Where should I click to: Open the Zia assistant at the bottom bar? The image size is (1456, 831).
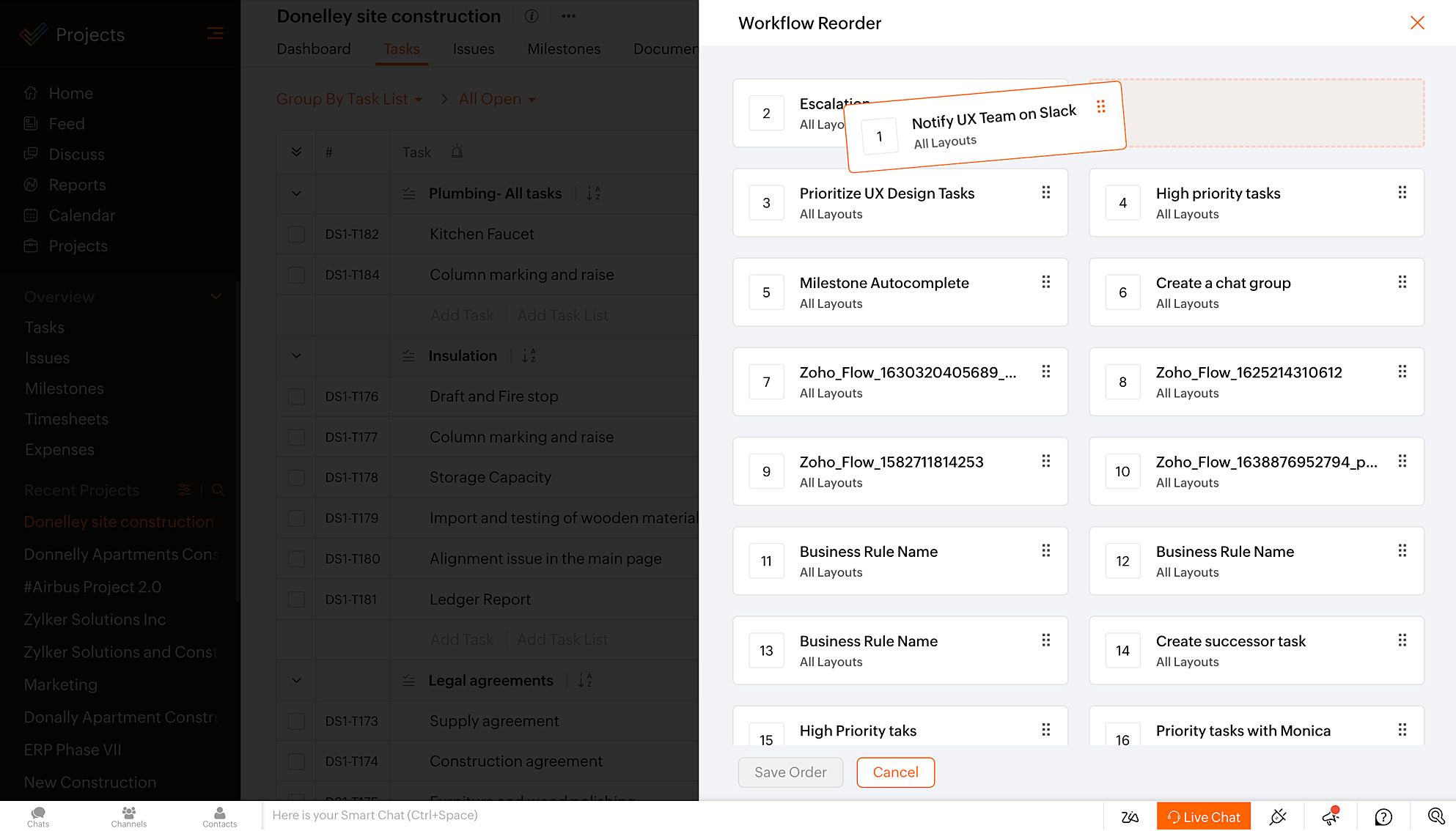[1130, 816]
